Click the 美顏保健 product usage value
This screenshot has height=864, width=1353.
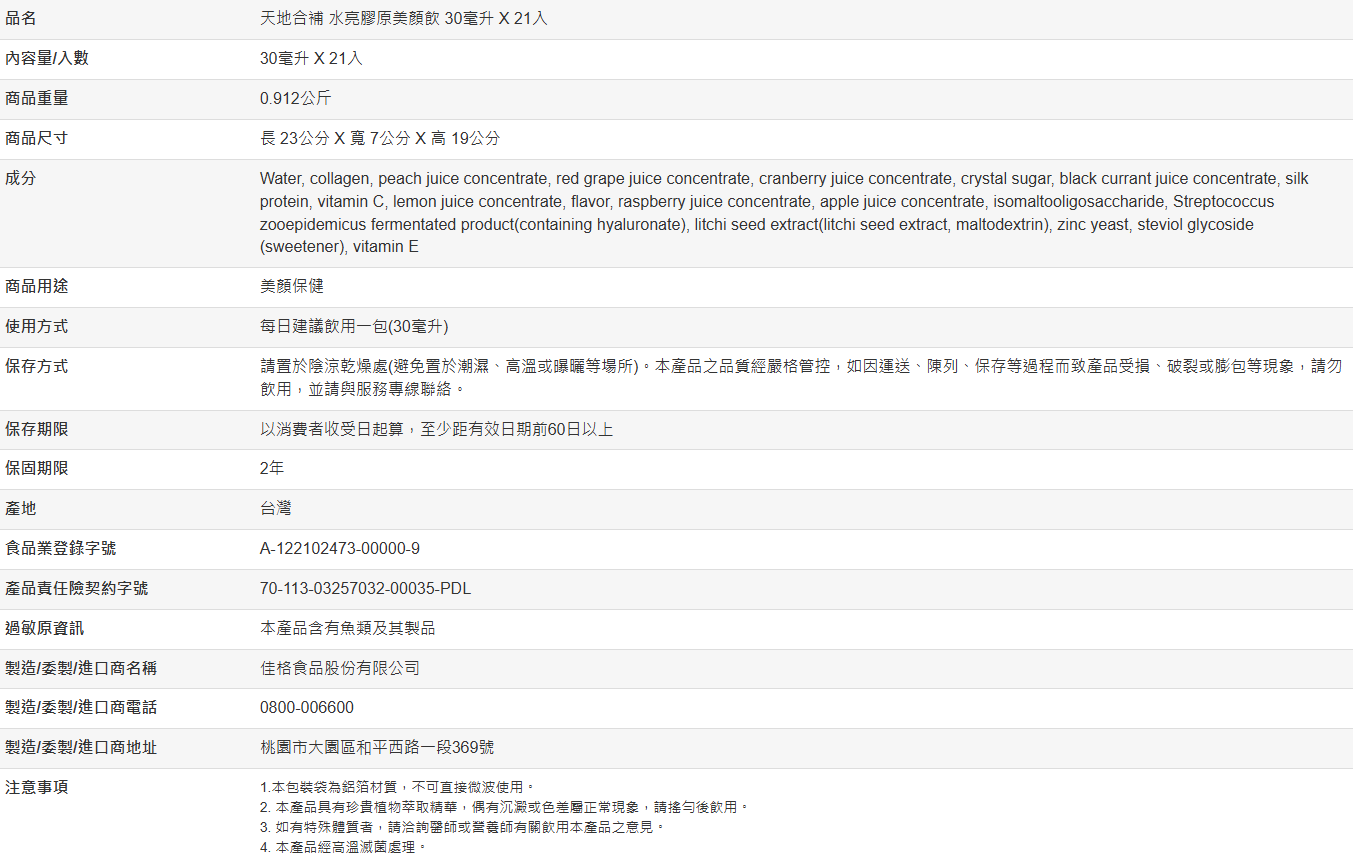[x=292, y=287]
